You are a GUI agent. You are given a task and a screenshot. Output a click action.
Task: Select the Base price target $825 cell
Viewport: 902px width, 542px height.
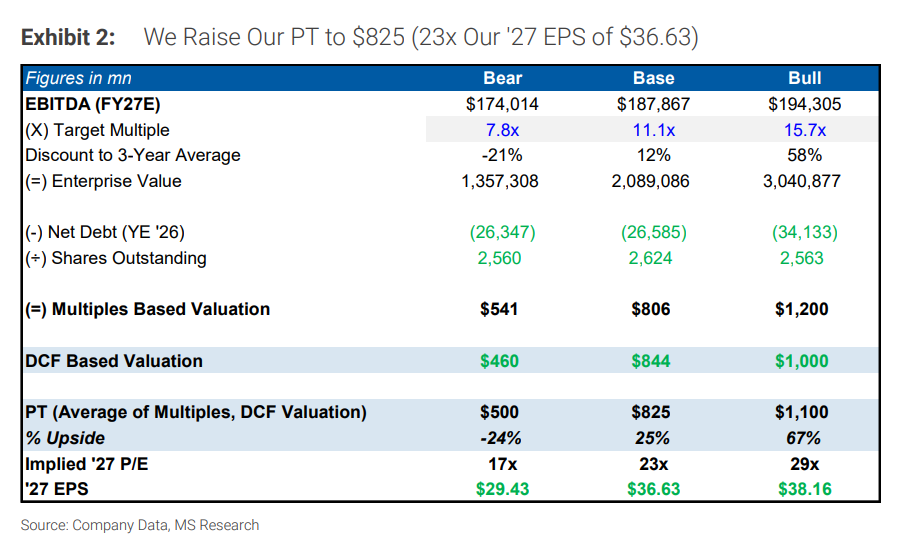(654, 412)
